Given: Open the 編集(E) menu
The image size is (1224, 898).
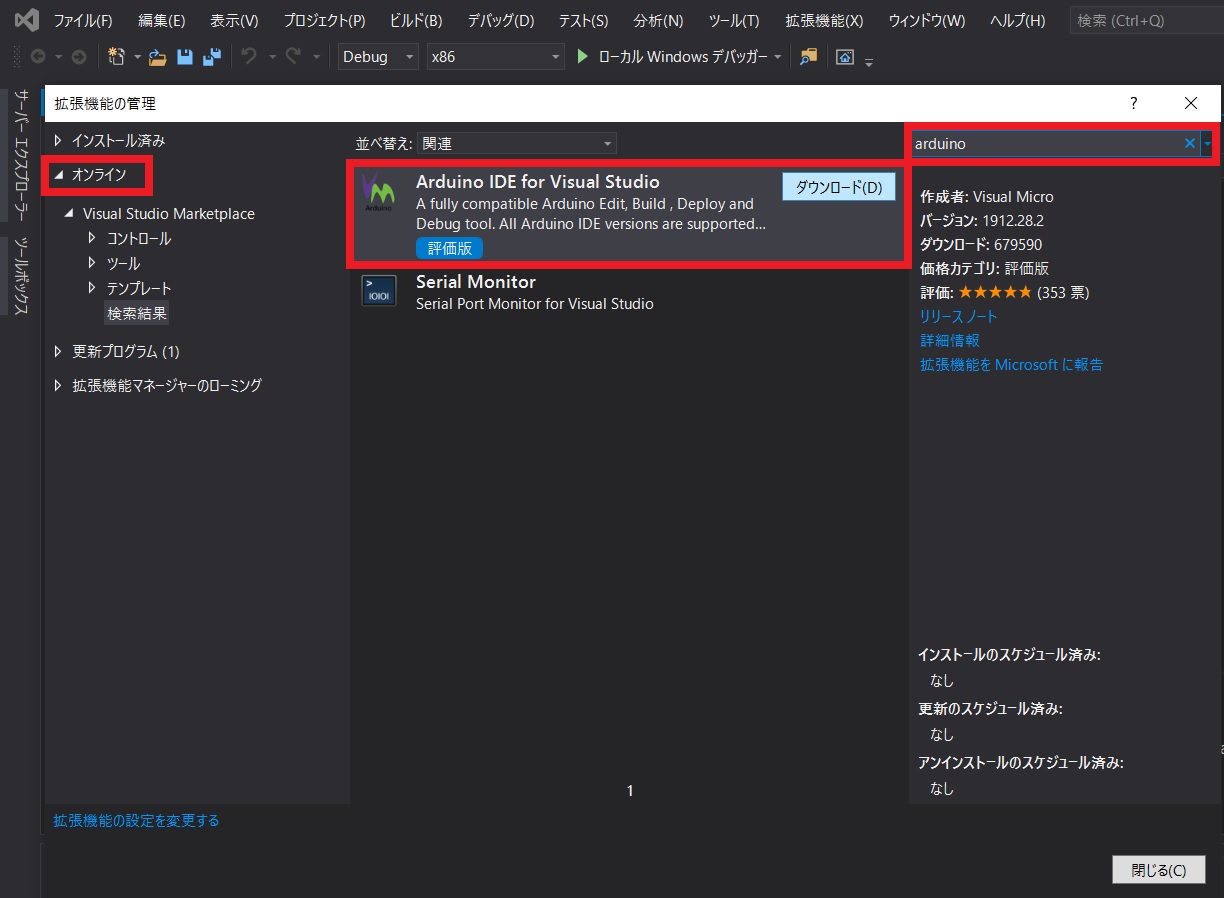Looking at the screenshot, I should point(162,20).
